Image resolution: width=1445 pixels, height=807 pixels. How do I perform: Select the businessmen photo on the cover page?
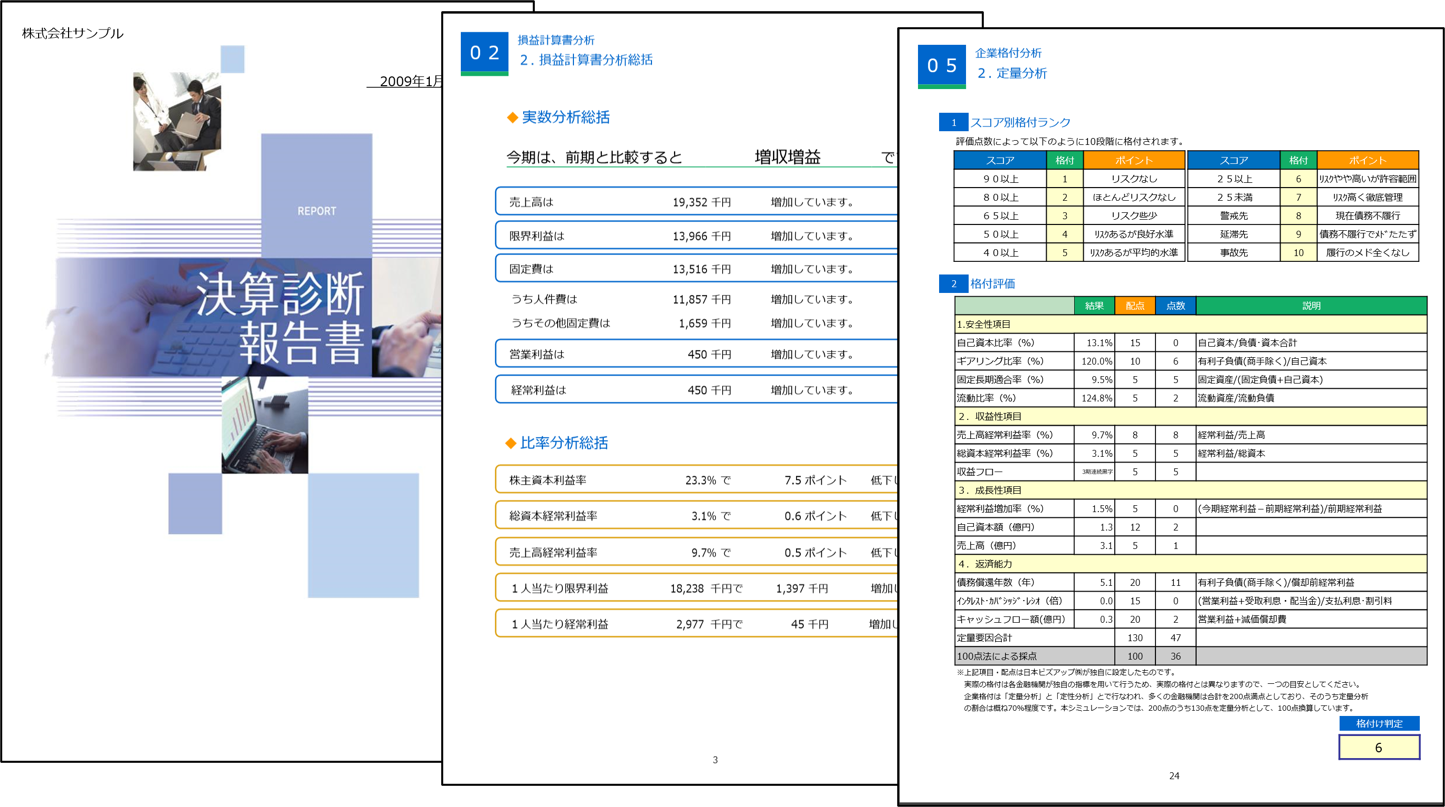[x=177, y=121]
